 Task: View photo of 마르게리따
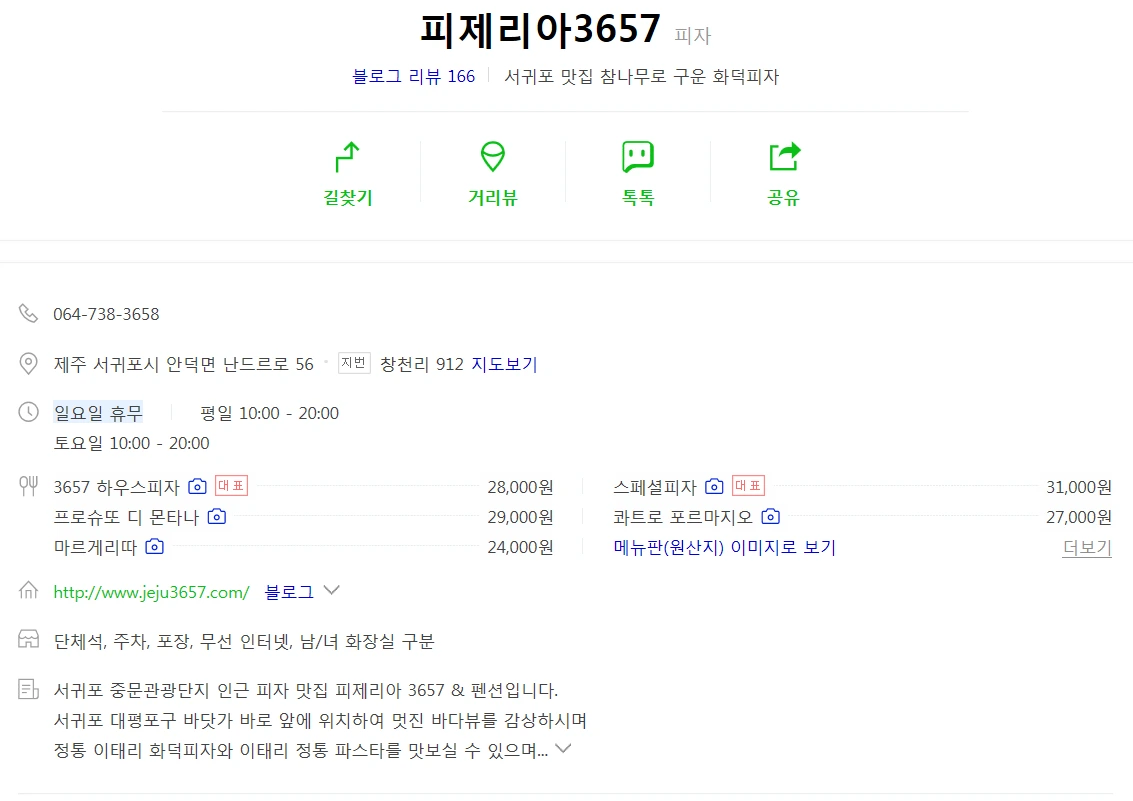click(x=155, y=547)
